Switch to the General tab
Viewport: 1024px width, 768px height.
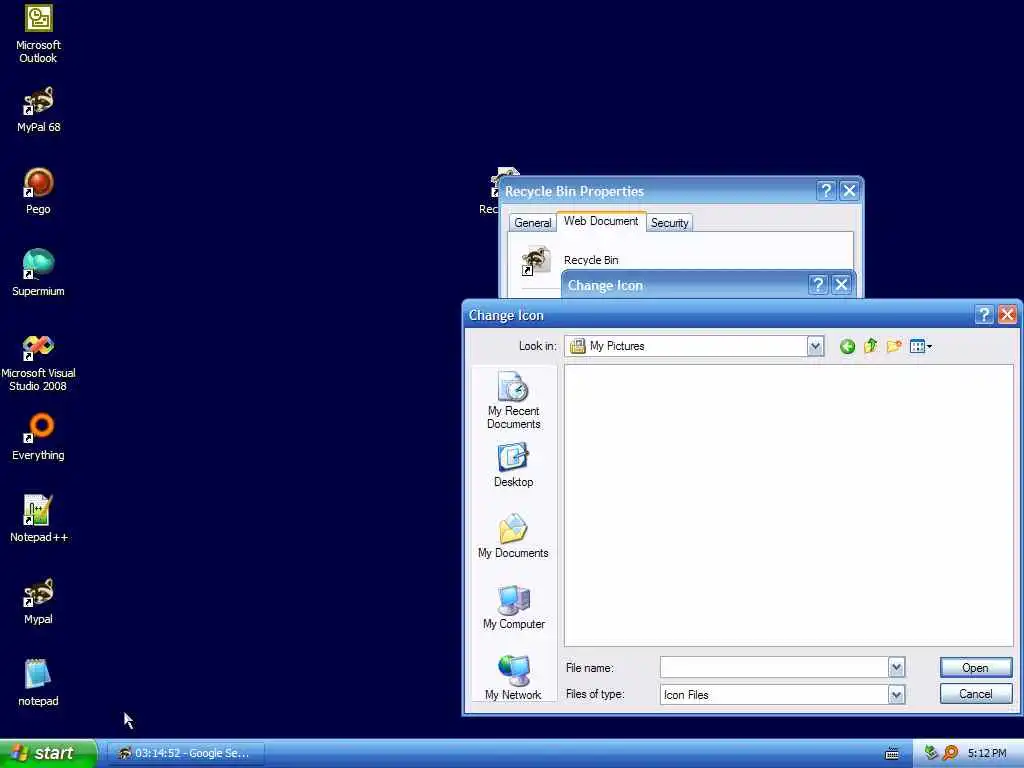click(532, 223)
